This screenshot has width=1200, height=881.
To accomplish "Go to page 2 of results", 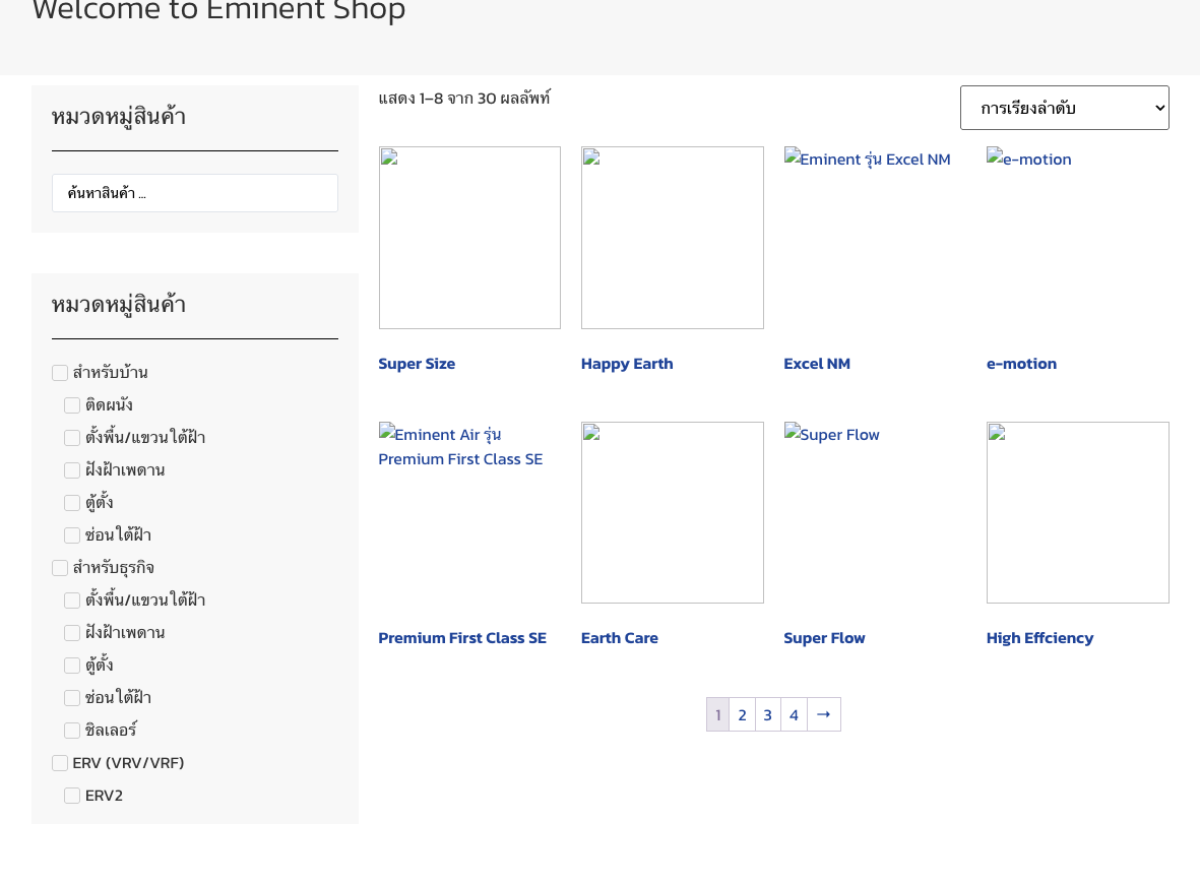I will [x=742, y=715].
